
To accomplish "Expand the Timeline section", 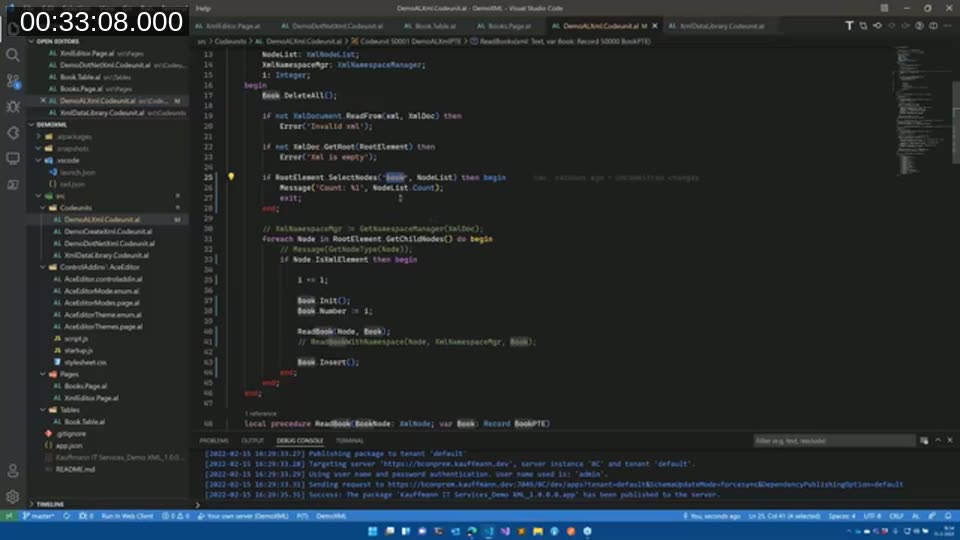I will [49, 504].
